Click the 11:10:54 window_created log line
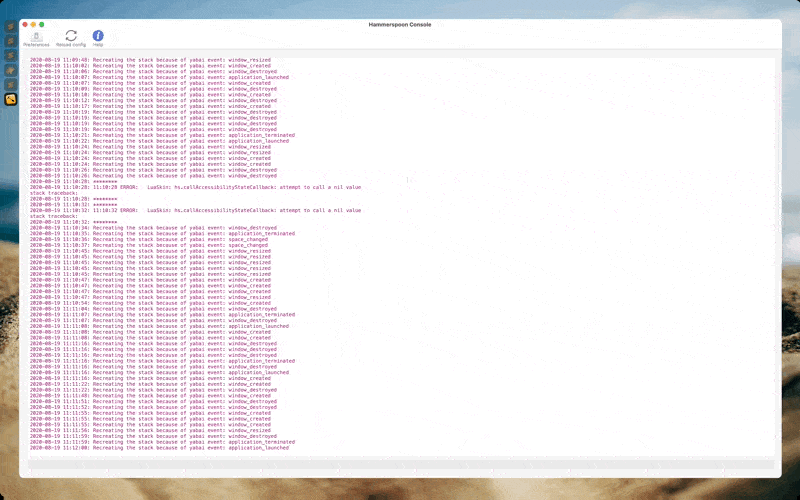Viewport: 800px width, 500px height. [x=151, y=303]
